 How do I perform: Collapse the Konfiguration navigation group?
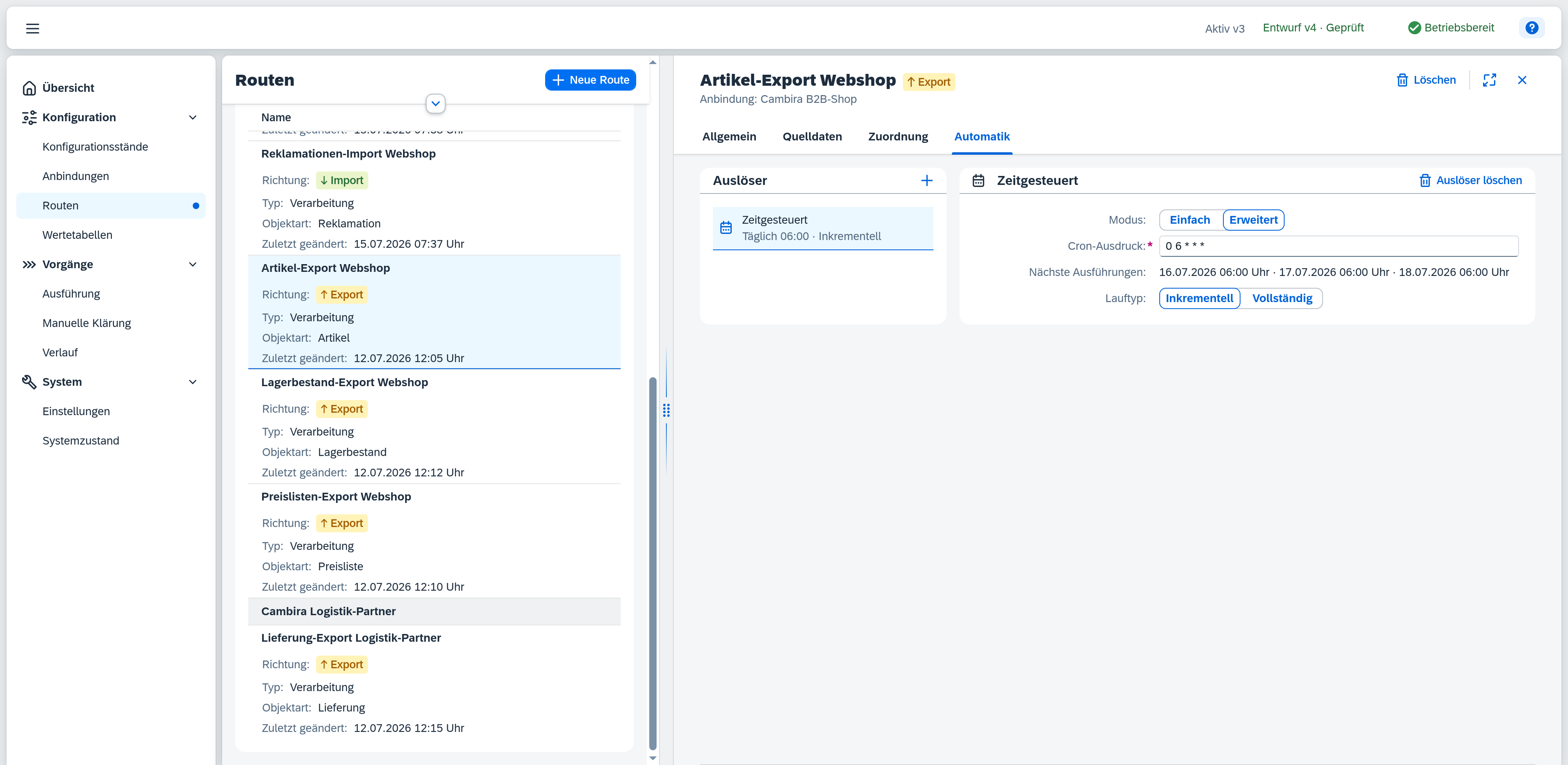click(193, 118)
